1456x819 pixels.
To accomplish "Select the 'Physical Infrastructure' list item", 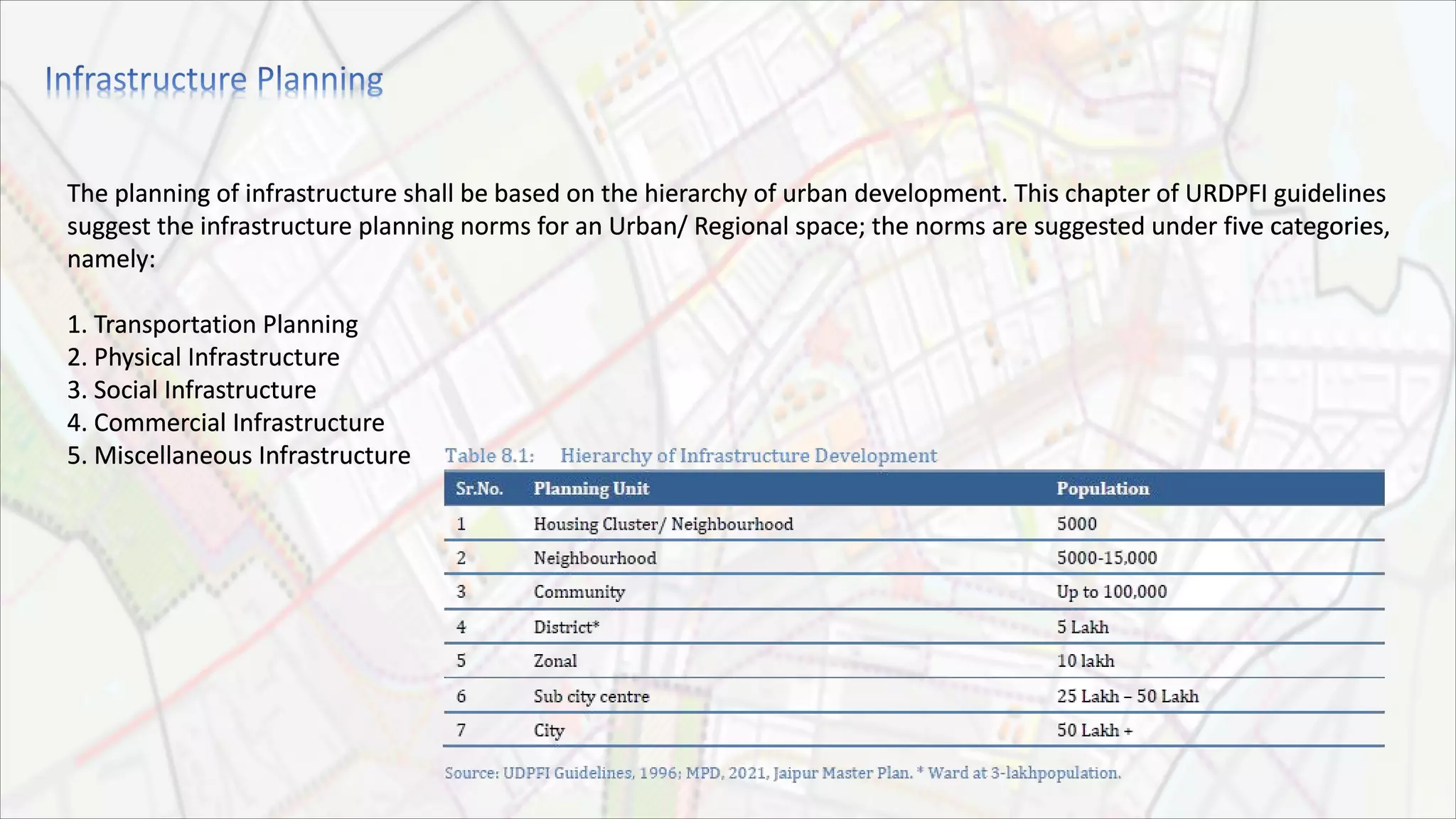I will pos(203,358).
